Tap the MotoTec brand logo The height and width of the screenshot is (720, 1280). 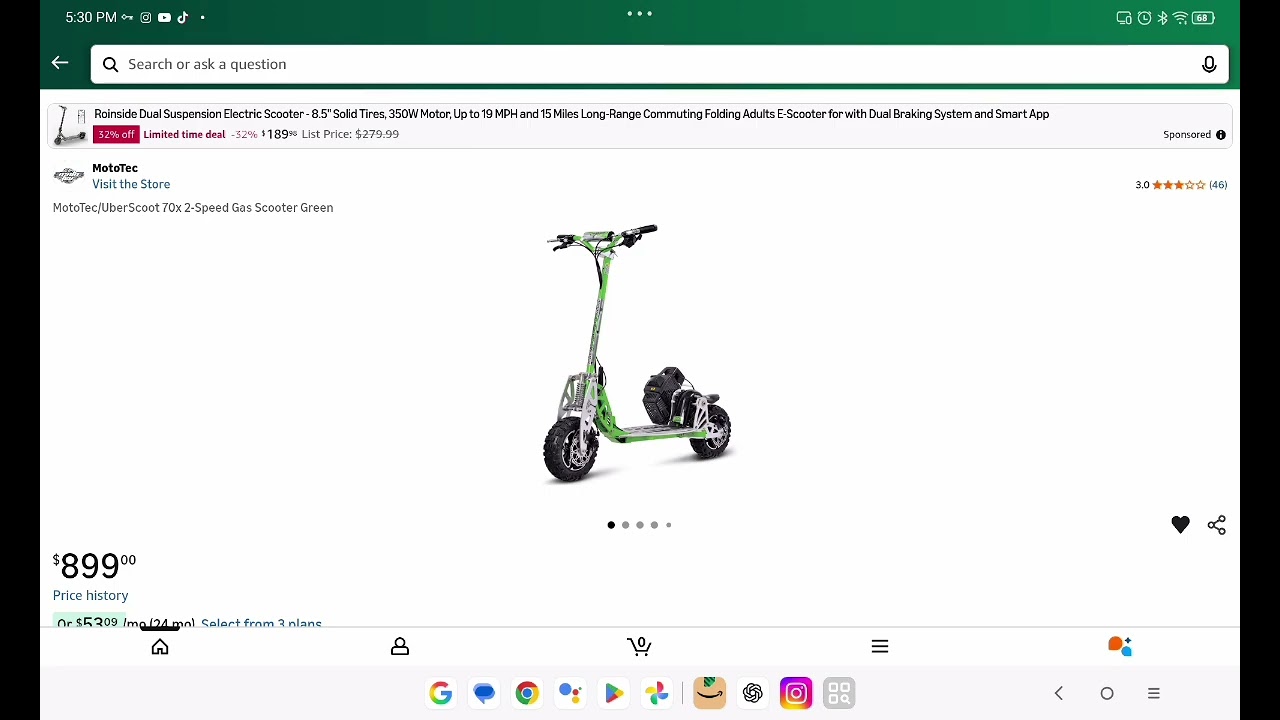tap(69, 176)
